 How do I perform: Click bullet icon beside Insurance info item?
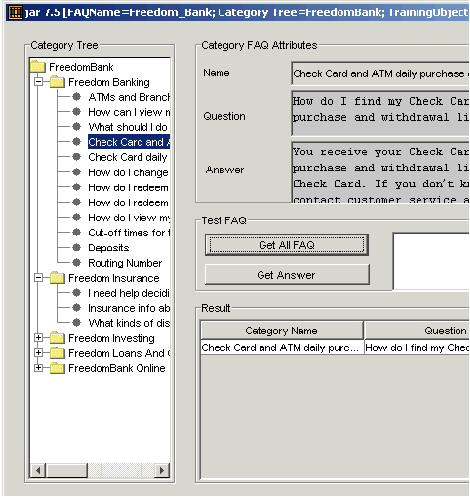[76, 308]
